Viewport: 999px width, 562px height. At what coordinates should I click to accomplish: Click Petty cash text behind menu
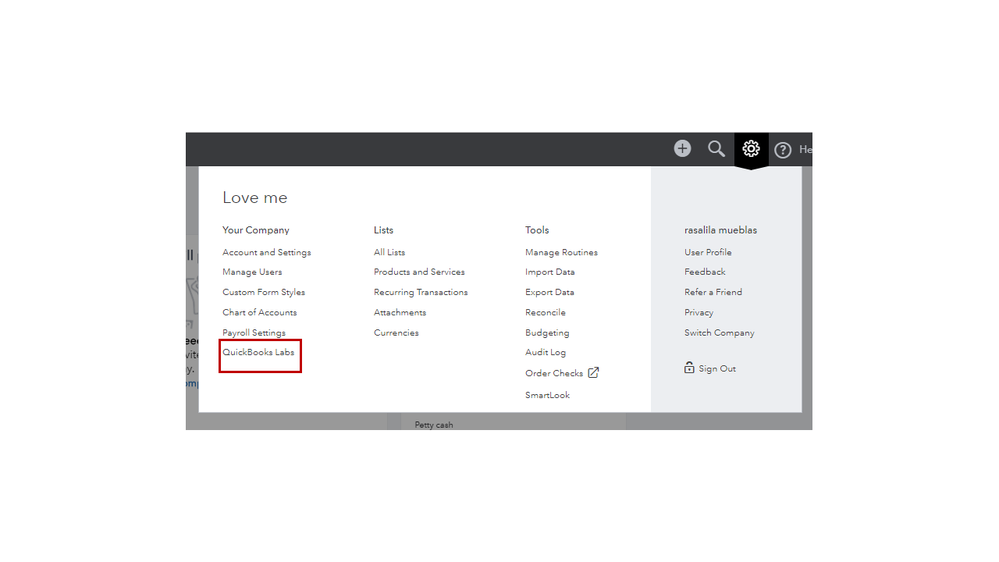(433, 424)
